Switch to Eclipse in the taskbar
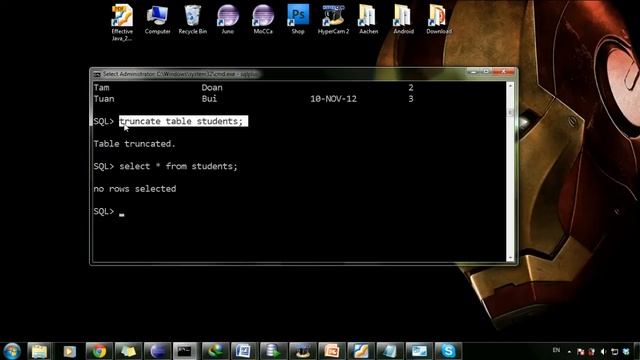Viewport: 640px width, 360px height. tap(157, 351)
